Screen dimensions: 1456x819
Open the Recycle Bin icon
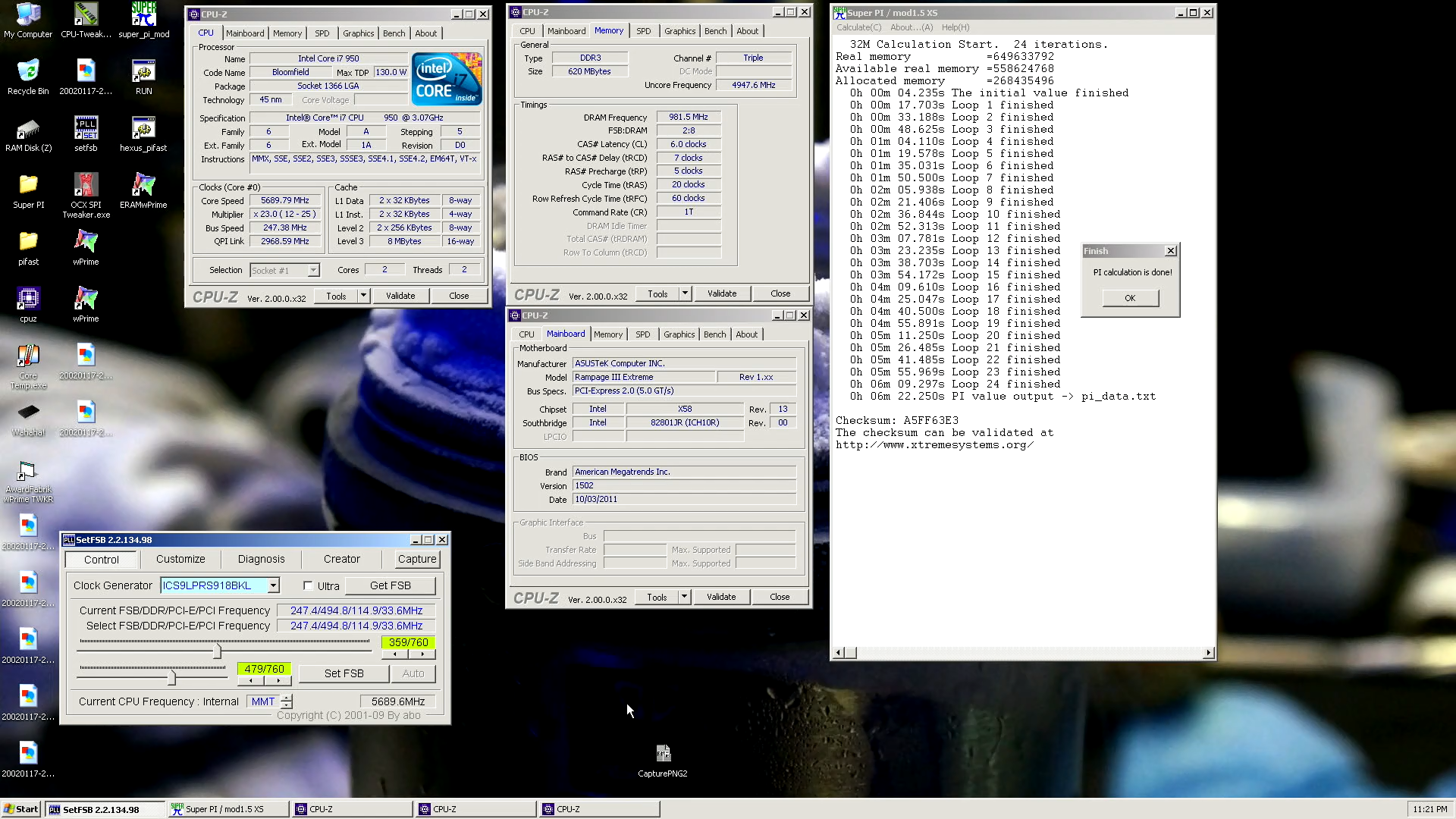pos(28,77)
